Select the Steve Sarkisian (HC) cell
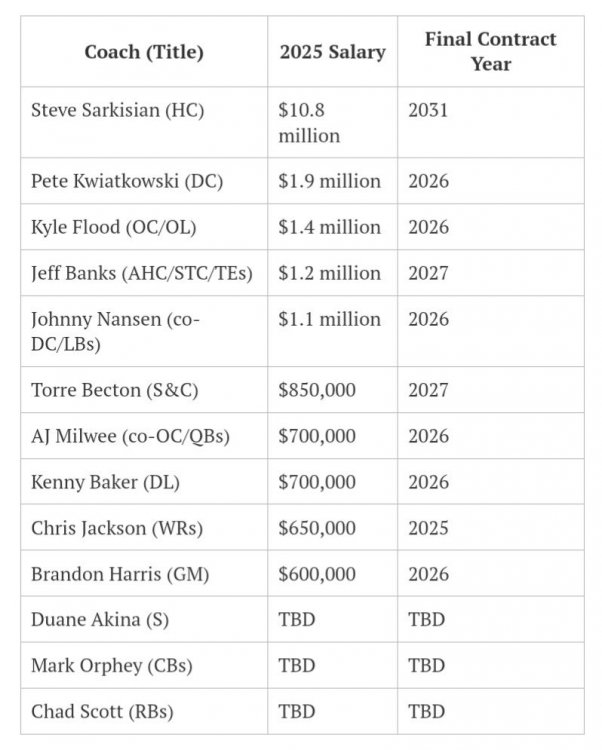This screenshot has height=750, width=602. point(117,111)
